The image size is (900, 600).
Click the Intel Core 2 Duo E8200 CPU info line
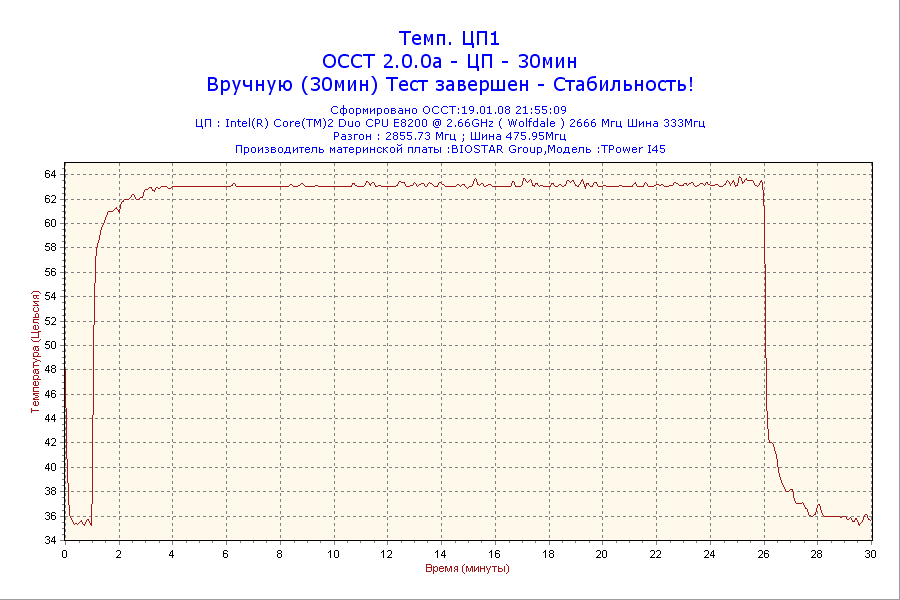click(x=449, y=123)
